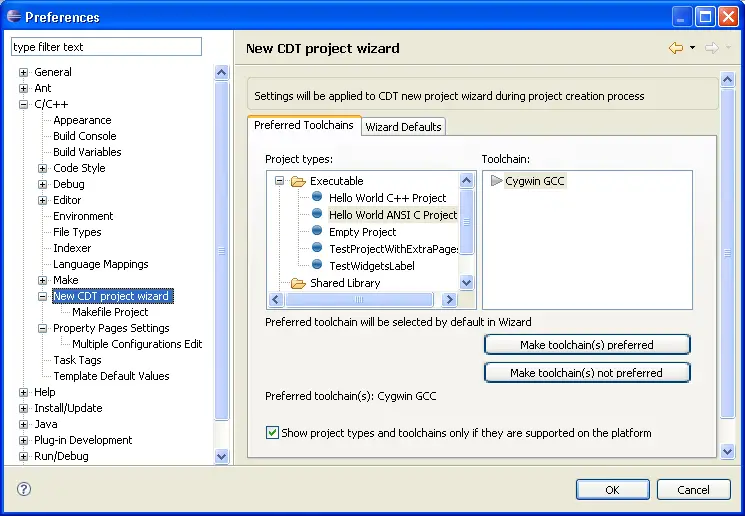Click the Shared Library folder icon
745x516 pixels.
(x=297, y=284)
